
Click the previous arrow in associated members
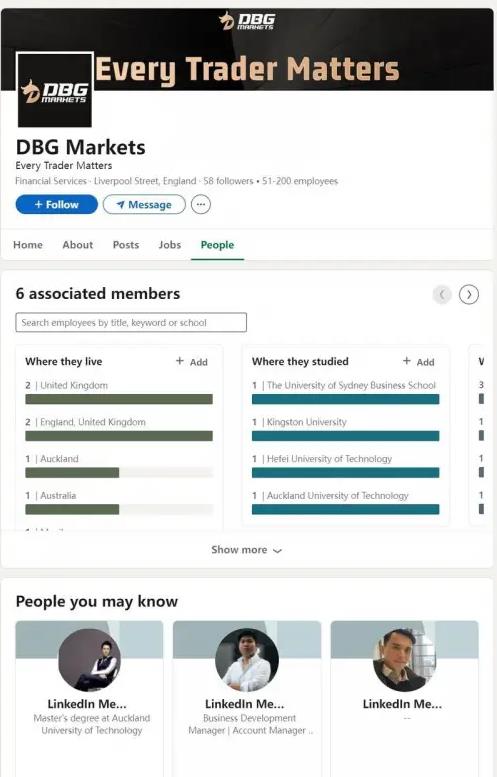point(442,294)
